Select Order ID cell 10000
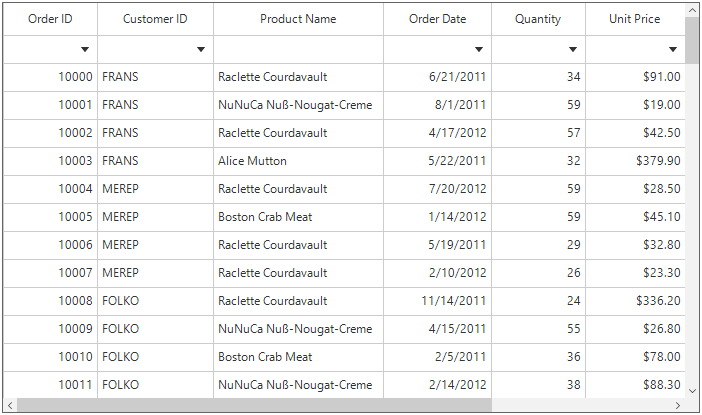 click(50, 77)
